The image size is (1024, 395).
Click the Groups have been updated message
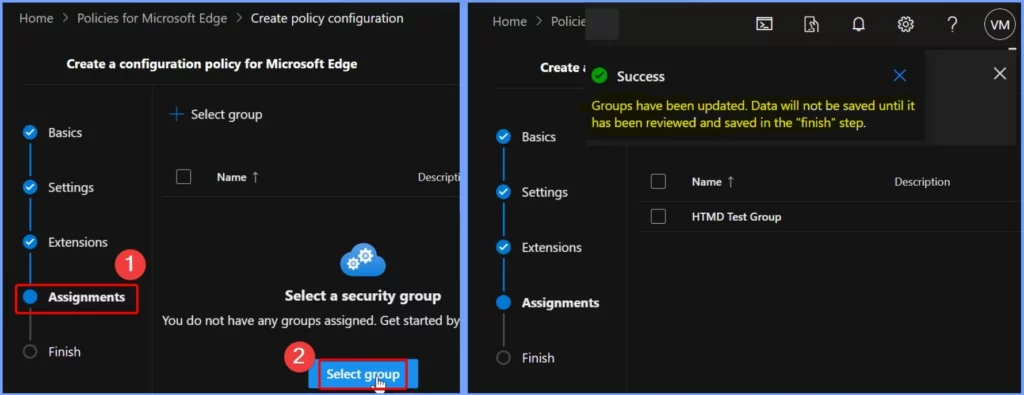[753, 114]
